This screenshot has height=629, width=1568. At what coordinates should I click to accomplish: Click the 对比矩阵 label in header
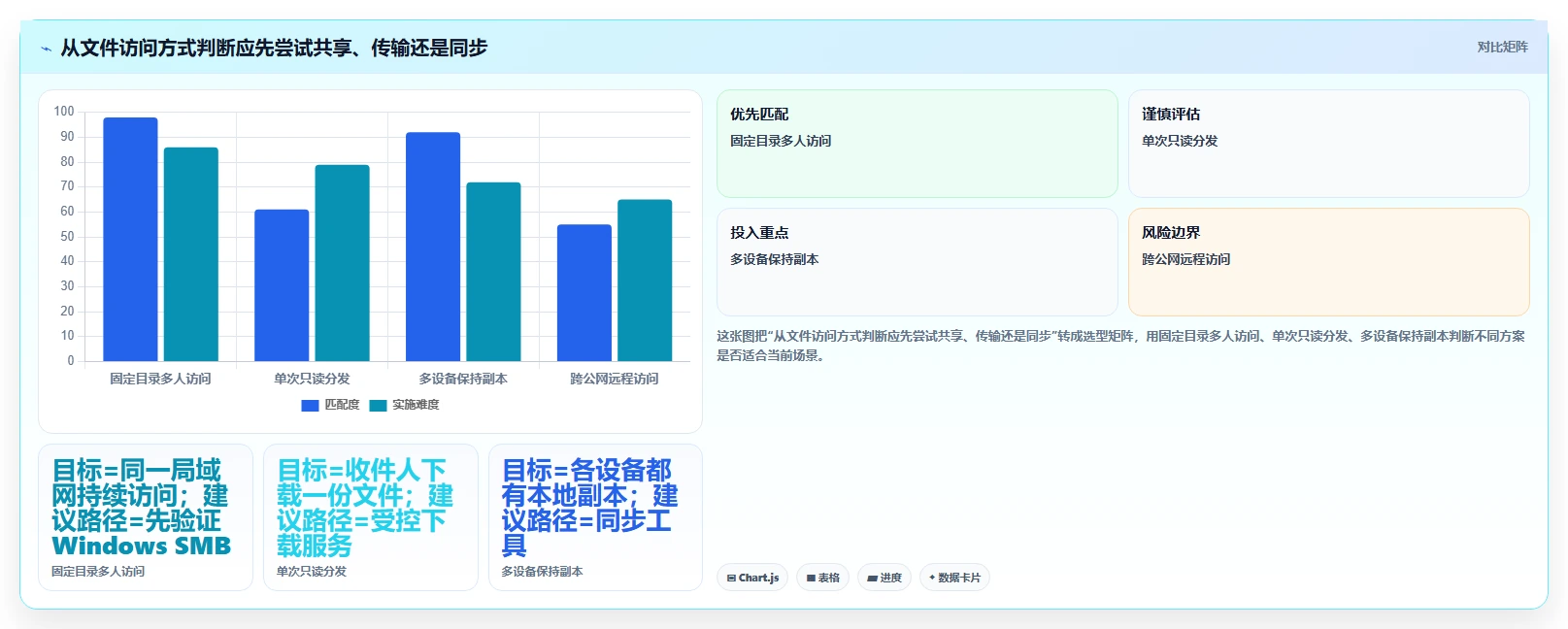point(1502,47)
